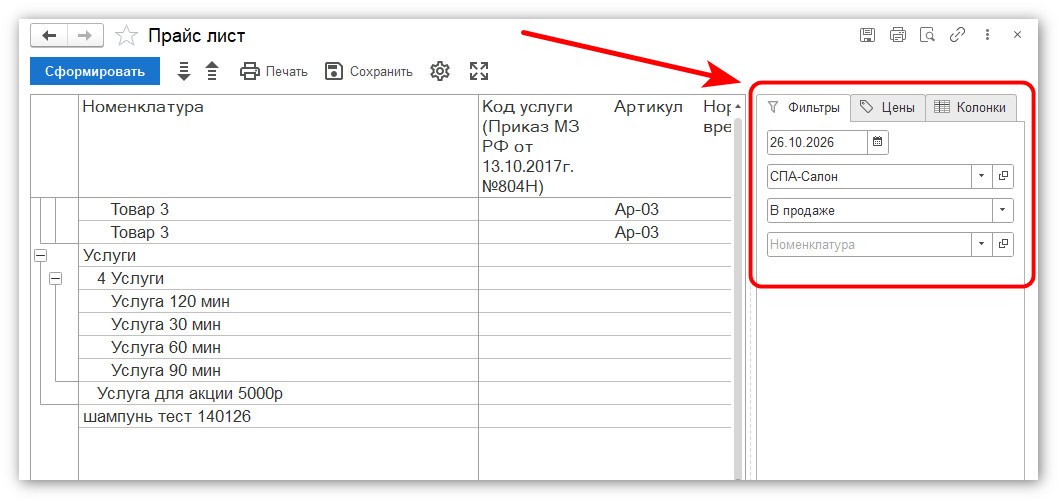1058x500 pixels.
Task: Click the СПА-Салон field
Action: coord(869,177)
